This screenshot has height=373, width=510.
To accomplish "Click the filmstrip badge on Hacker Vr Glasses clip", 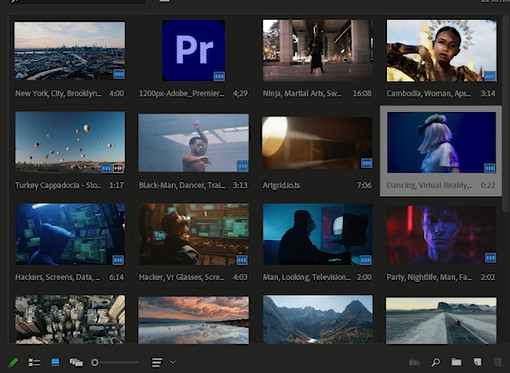I will (x=242, y=260).
